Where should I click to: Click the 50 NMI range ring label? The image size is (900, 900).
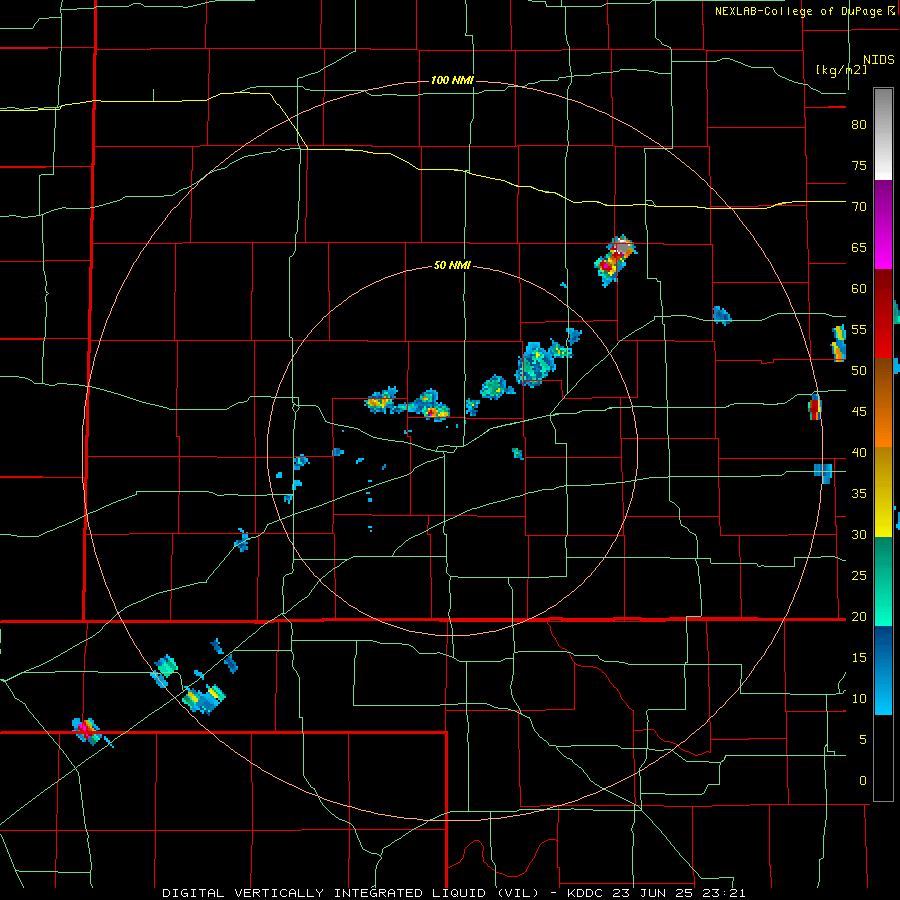click(452, 265)
